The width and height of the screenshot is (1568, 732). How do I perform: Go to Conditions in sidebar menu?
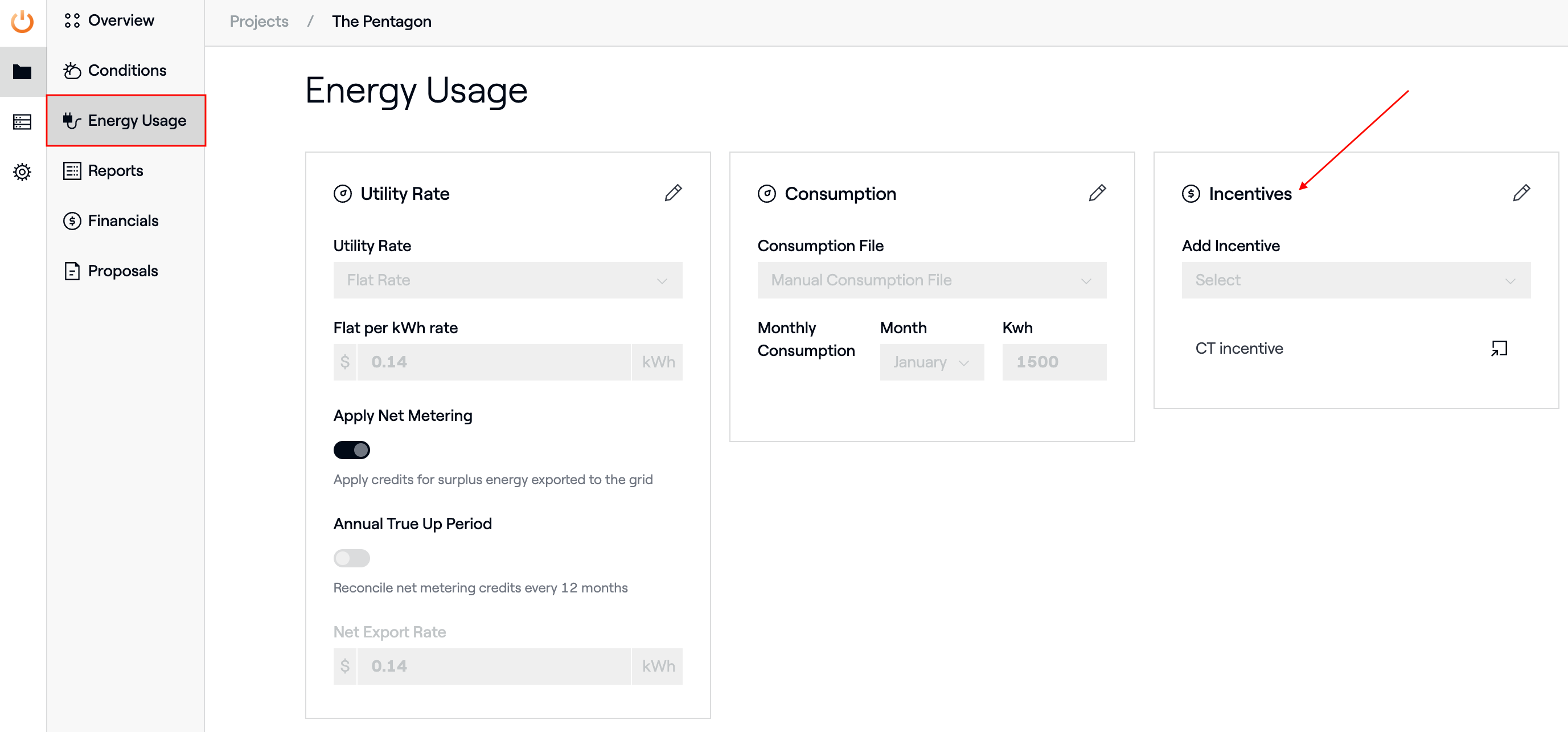point(126,71)
